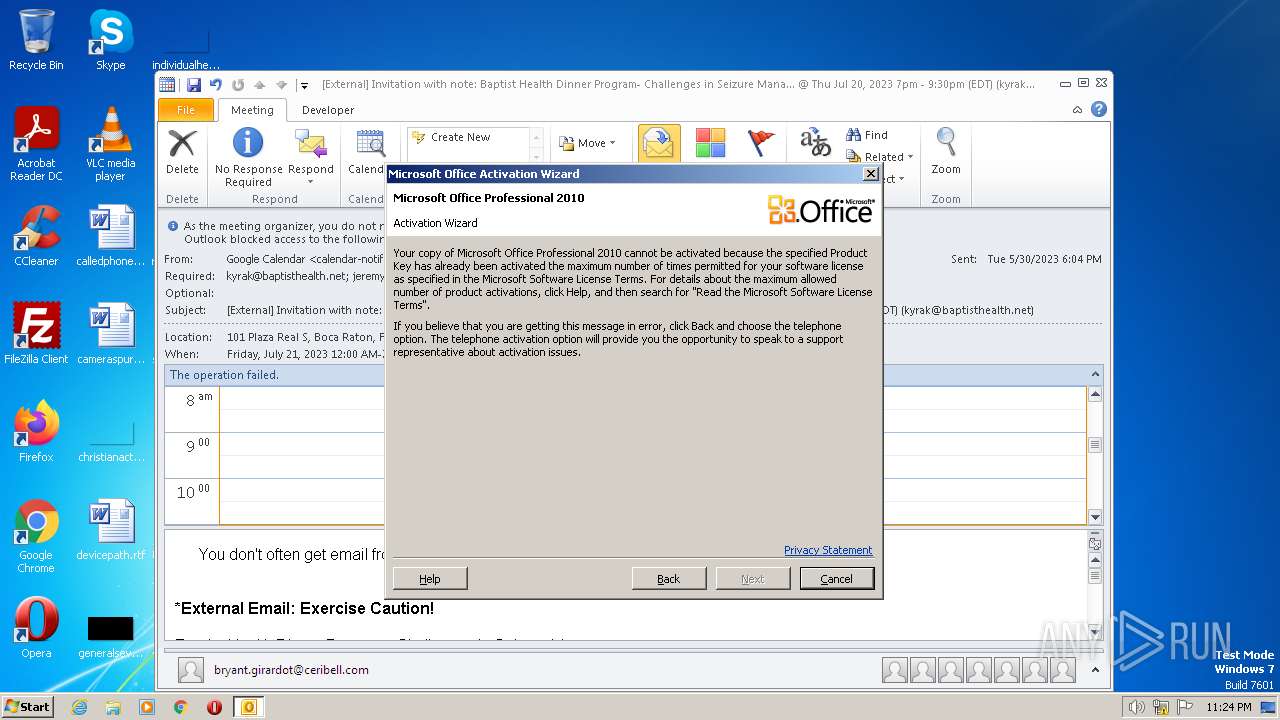The width and height of the screenshot is (1280, 720).
Task: Click the Mark Unread envelope icon
Action: [659, 143]
